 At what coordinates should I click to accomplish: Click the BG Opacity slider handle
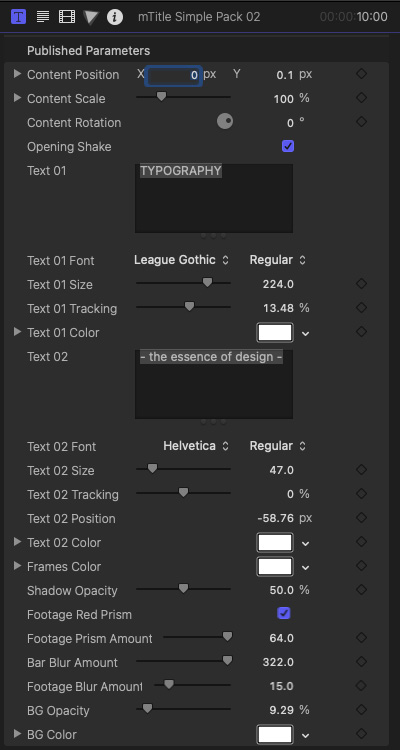[147, 708]
